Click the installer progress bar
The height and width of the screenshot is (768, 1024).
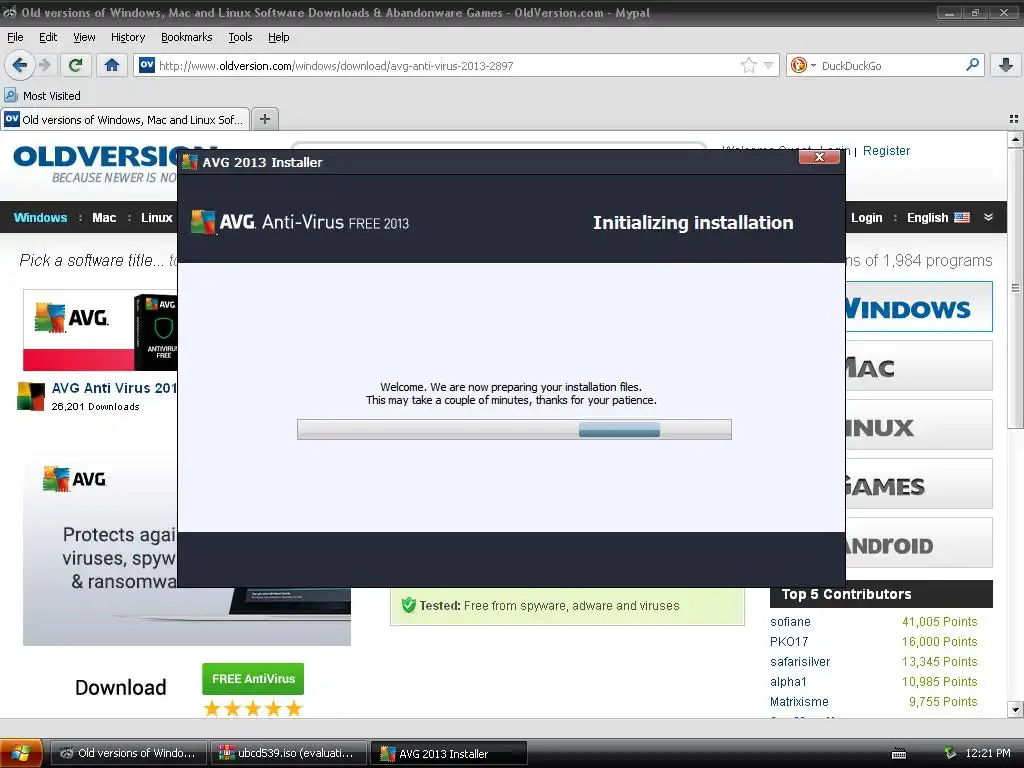coord(514,429)
